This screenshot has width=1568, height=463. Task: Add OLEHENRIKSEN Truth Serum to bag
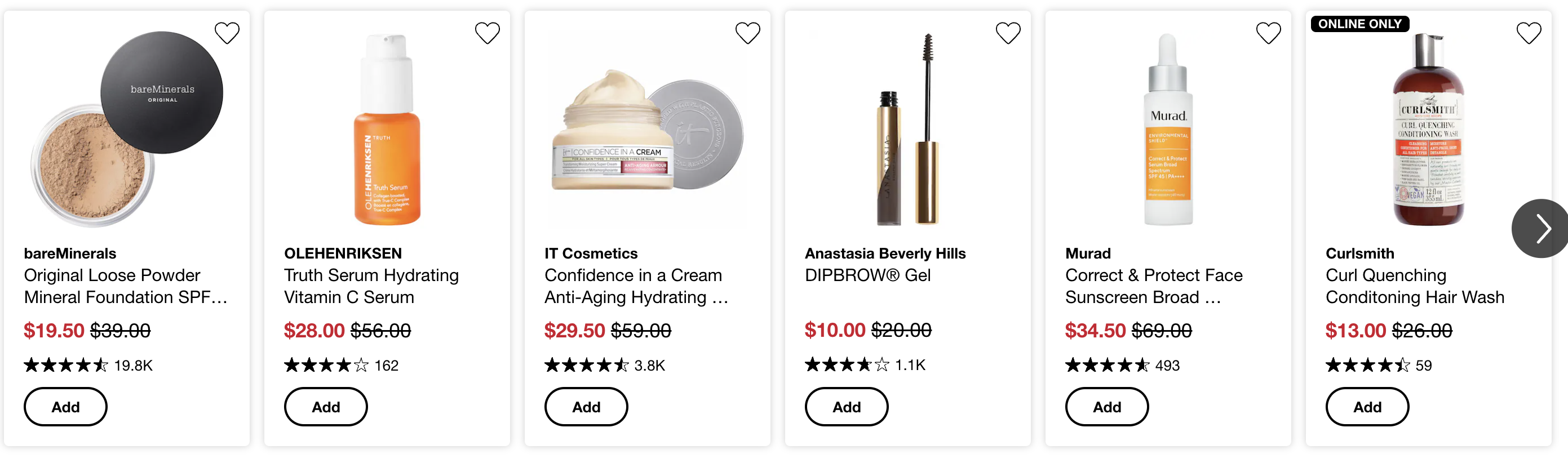[326, 407]
